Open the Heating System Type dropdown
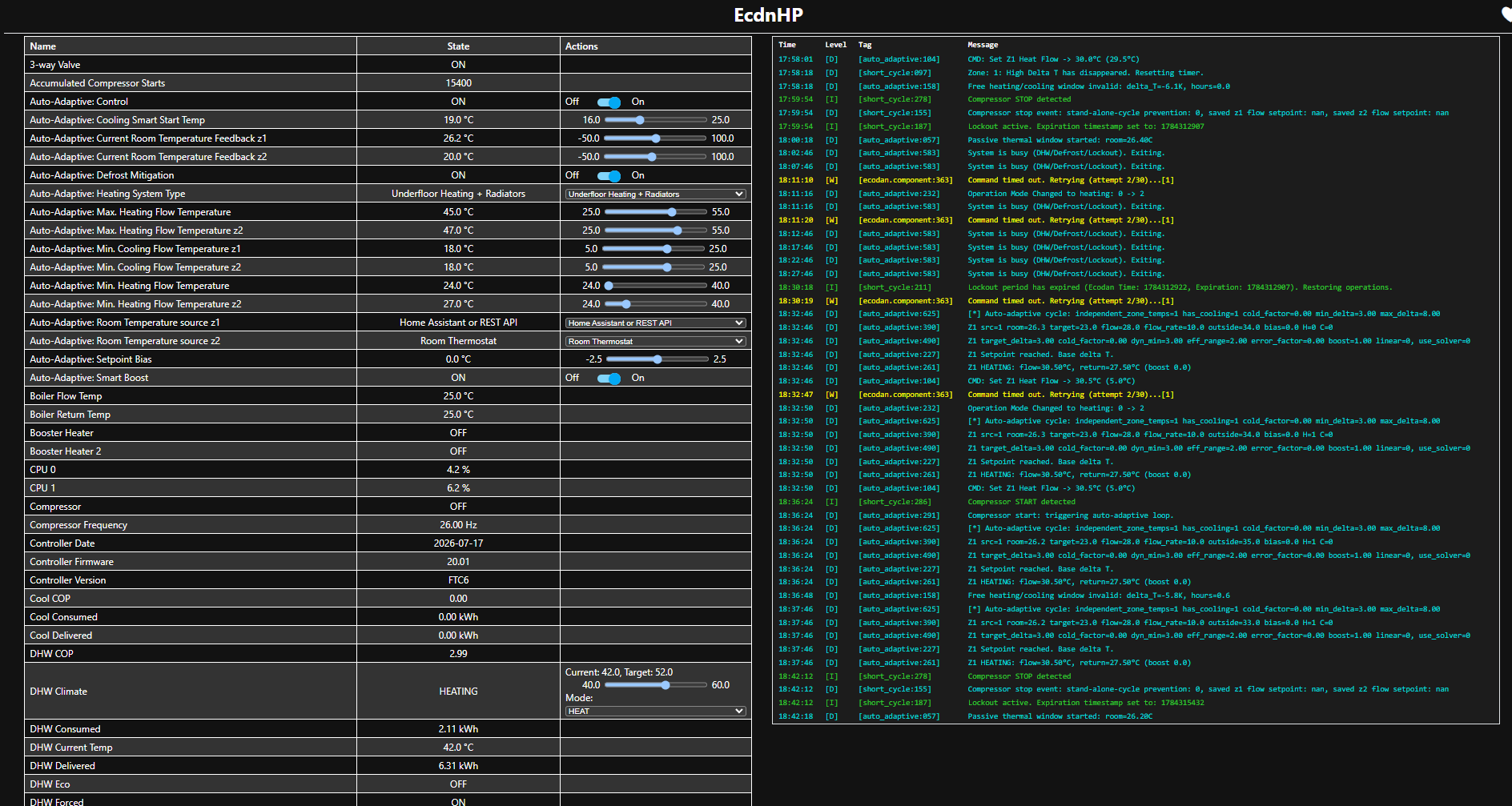Screen dimensions: 1512x806 pyautogui.click(x=655, y=194)
